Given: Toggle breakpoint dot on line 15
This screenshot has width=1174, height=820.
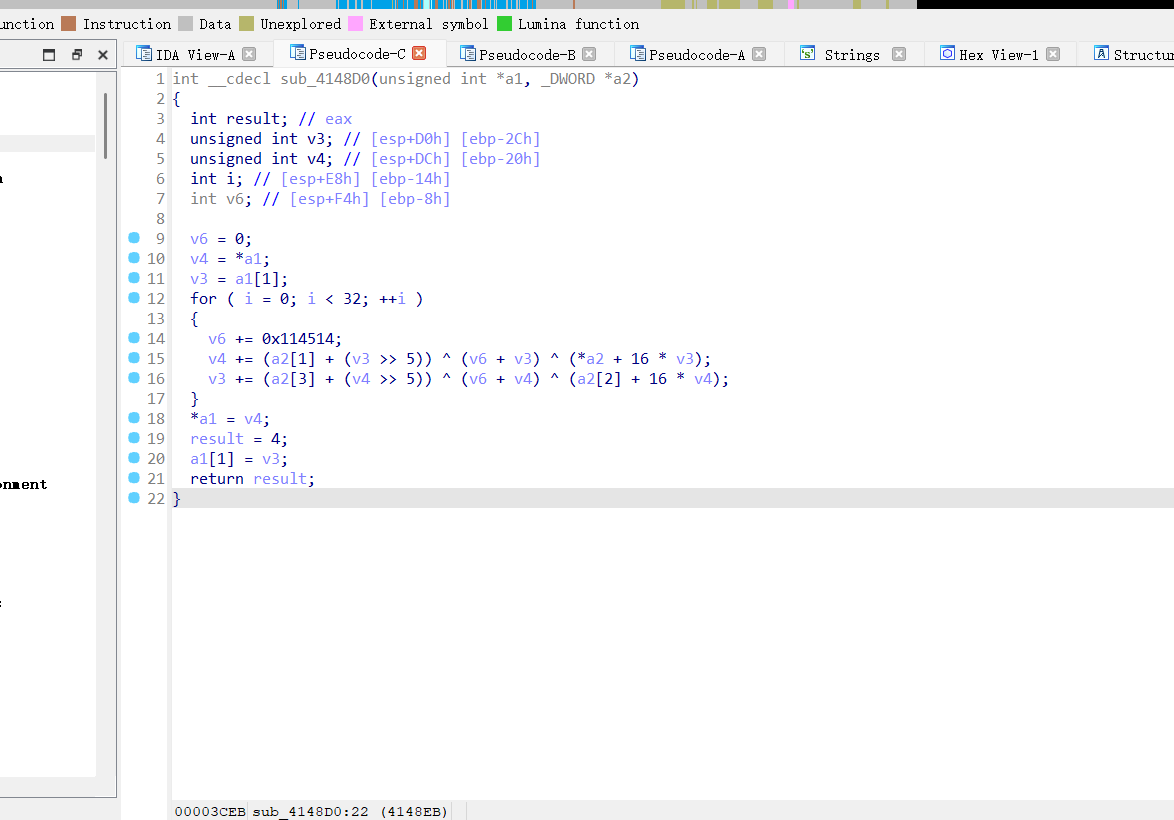Looking at the screenshot, I should pos(134,357).
